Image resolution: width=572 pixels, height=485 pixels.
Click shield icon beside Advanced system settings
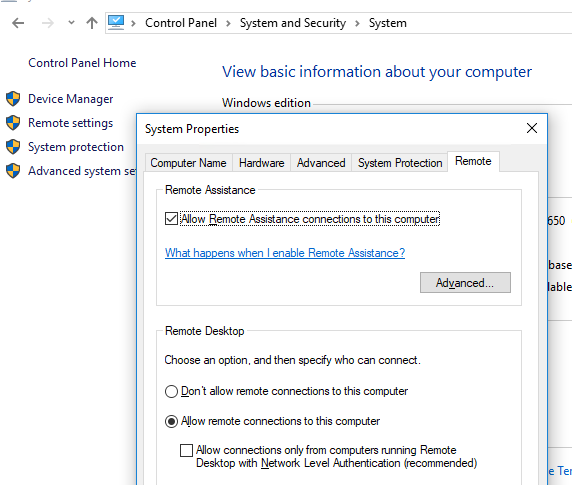pyautogui.click(x=13, y=171)
